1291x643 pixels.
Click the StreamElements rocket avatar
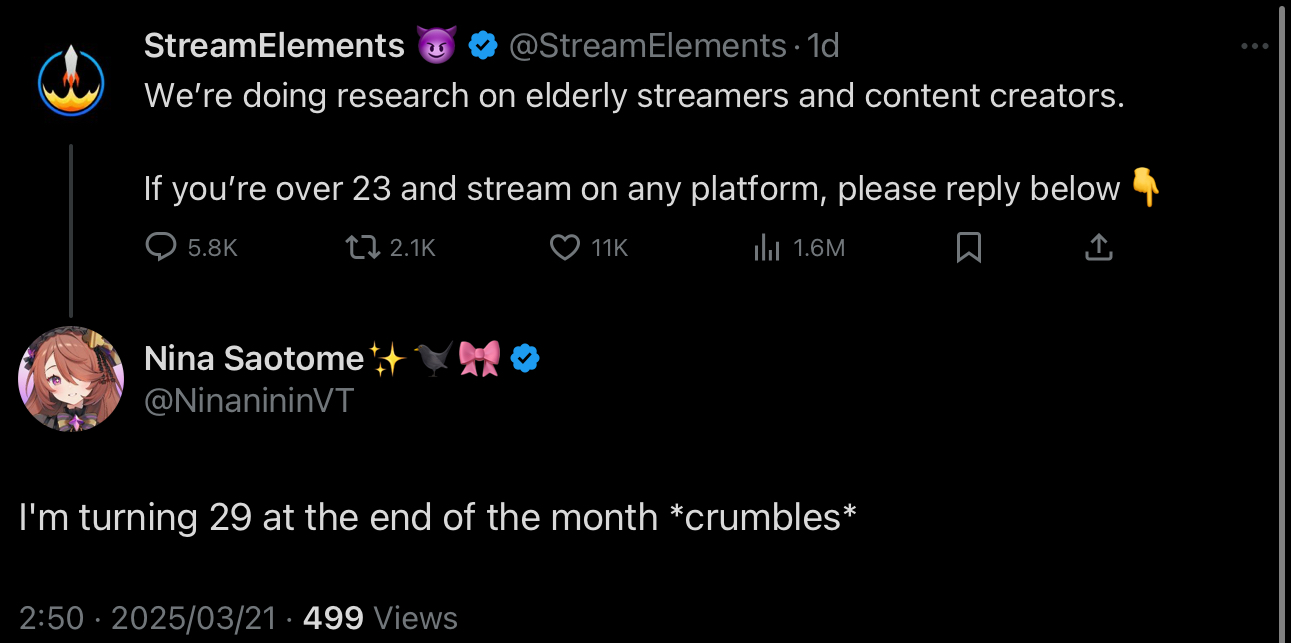(71, 81)
